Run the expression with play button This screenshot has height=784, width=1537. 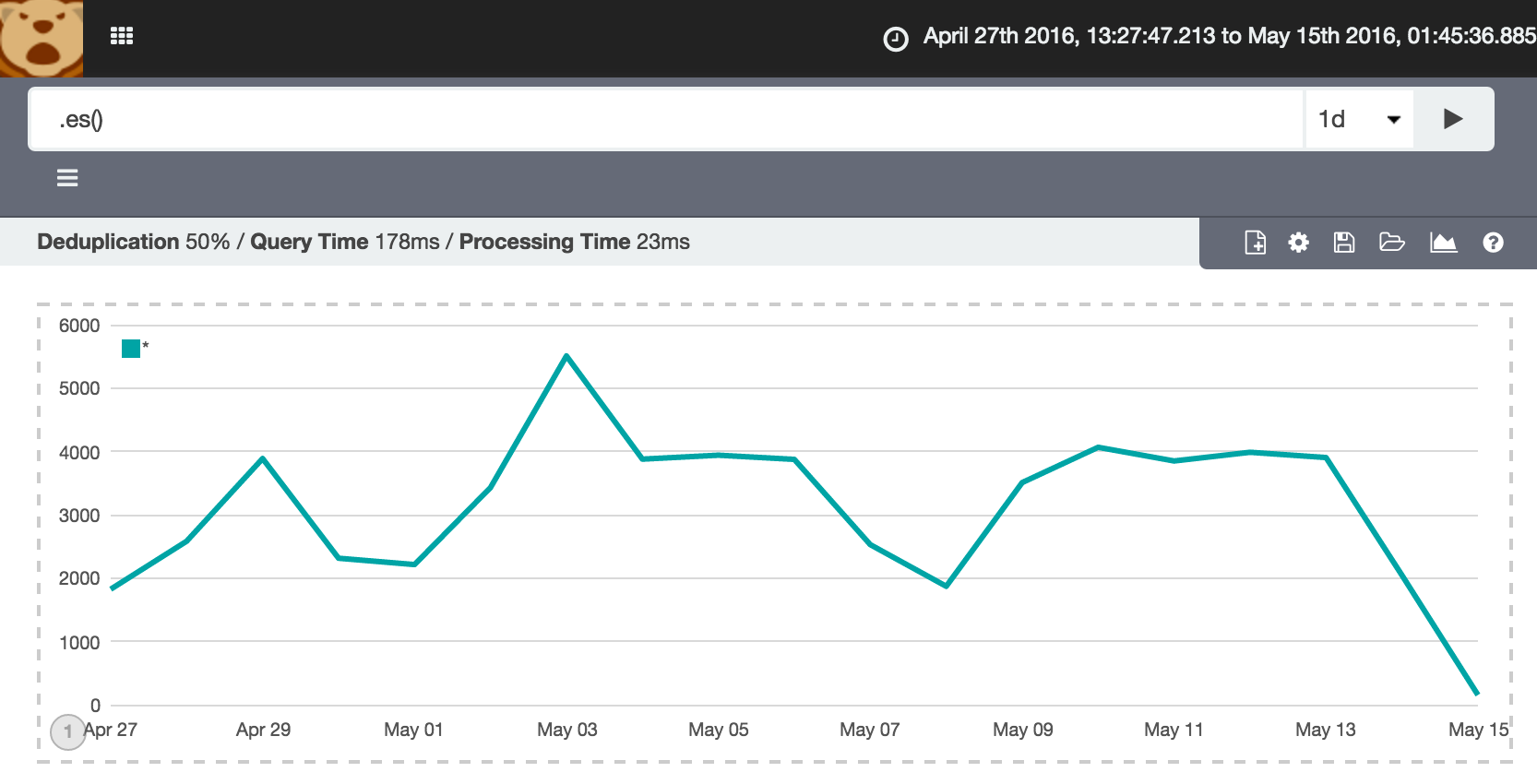(x=1453, y=119)
